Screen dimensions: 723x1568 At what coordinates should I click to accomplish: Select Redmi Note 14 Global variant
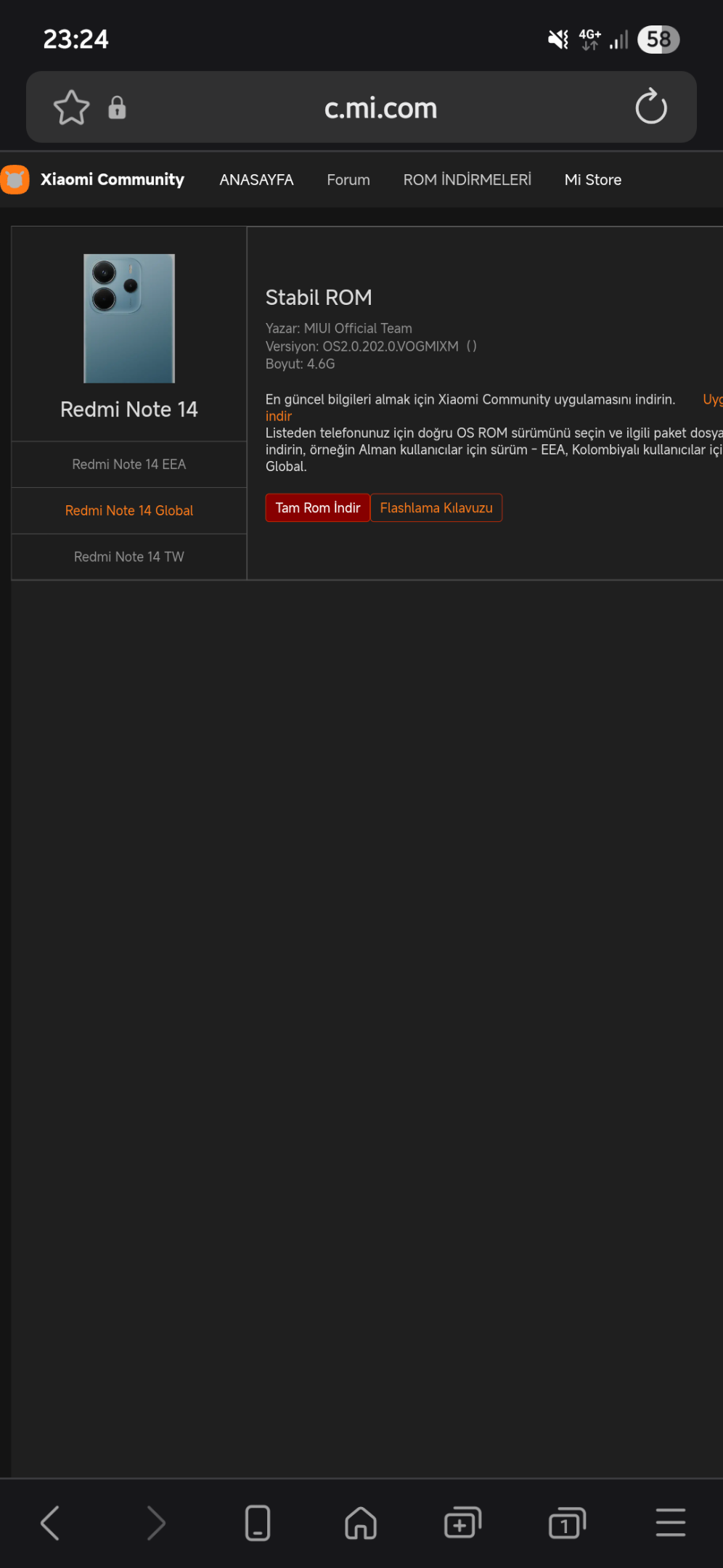click(x=129, y=510)
